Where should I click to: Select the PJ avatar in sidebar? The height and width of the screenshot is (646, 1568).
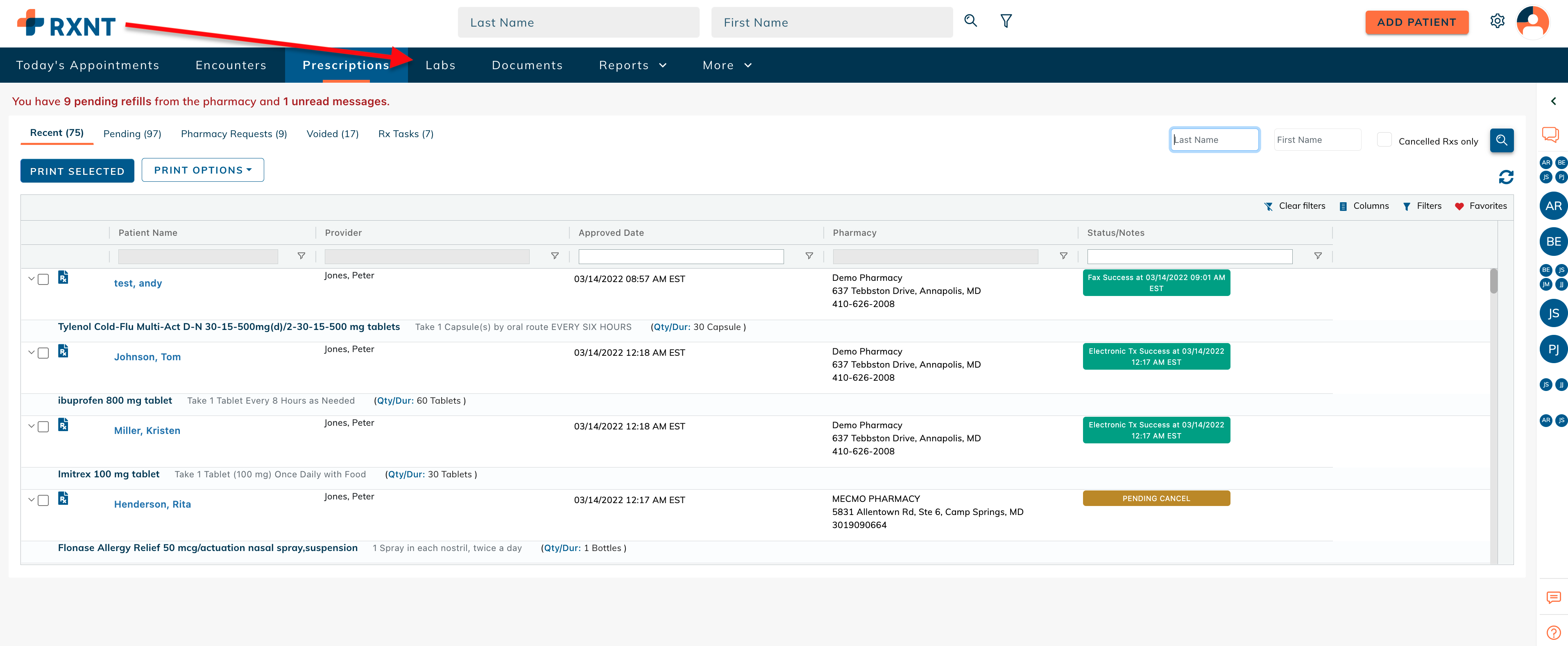[x=1553, y=349]
